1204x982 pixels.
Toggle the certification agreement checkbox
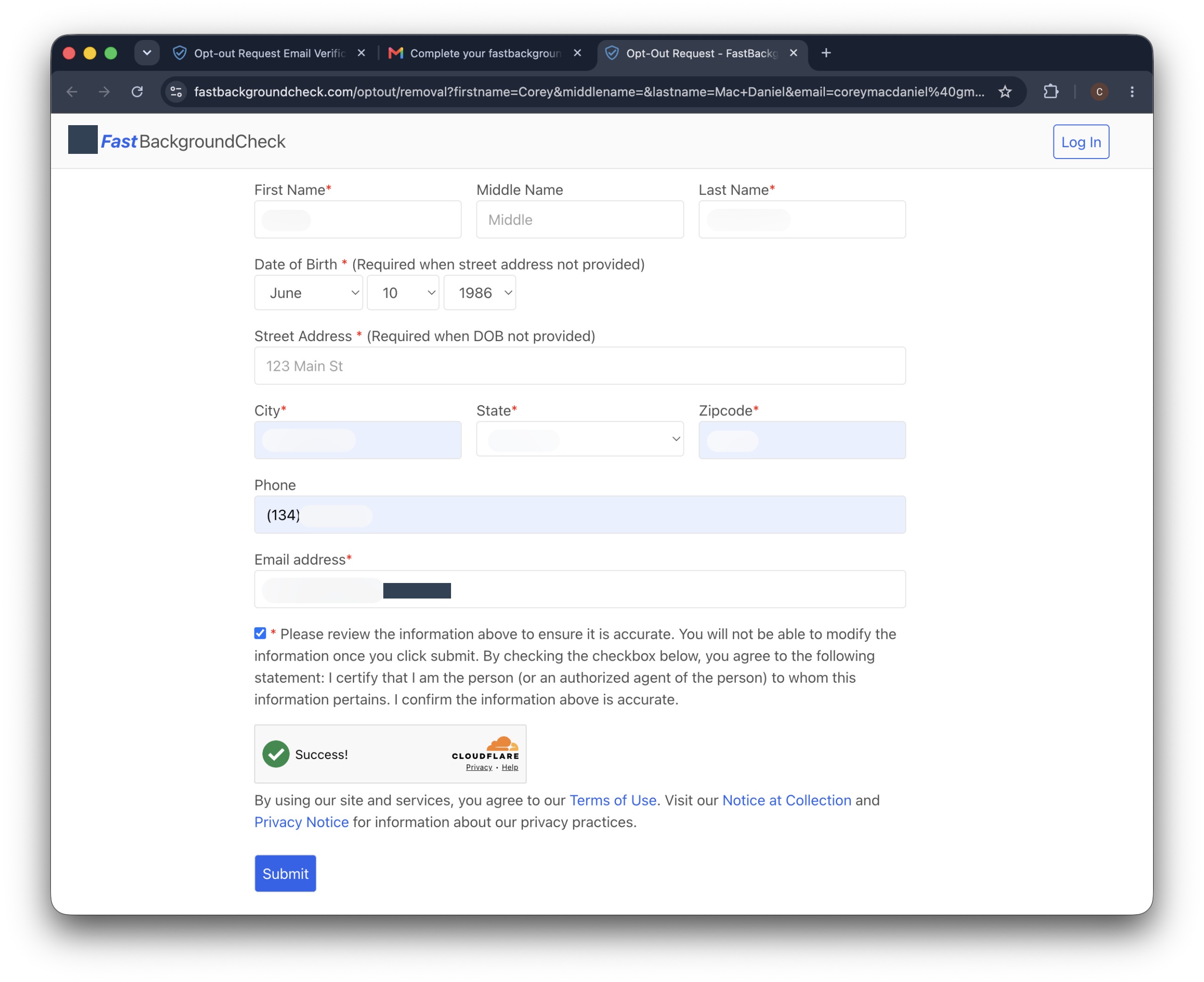tap(260, 633)
